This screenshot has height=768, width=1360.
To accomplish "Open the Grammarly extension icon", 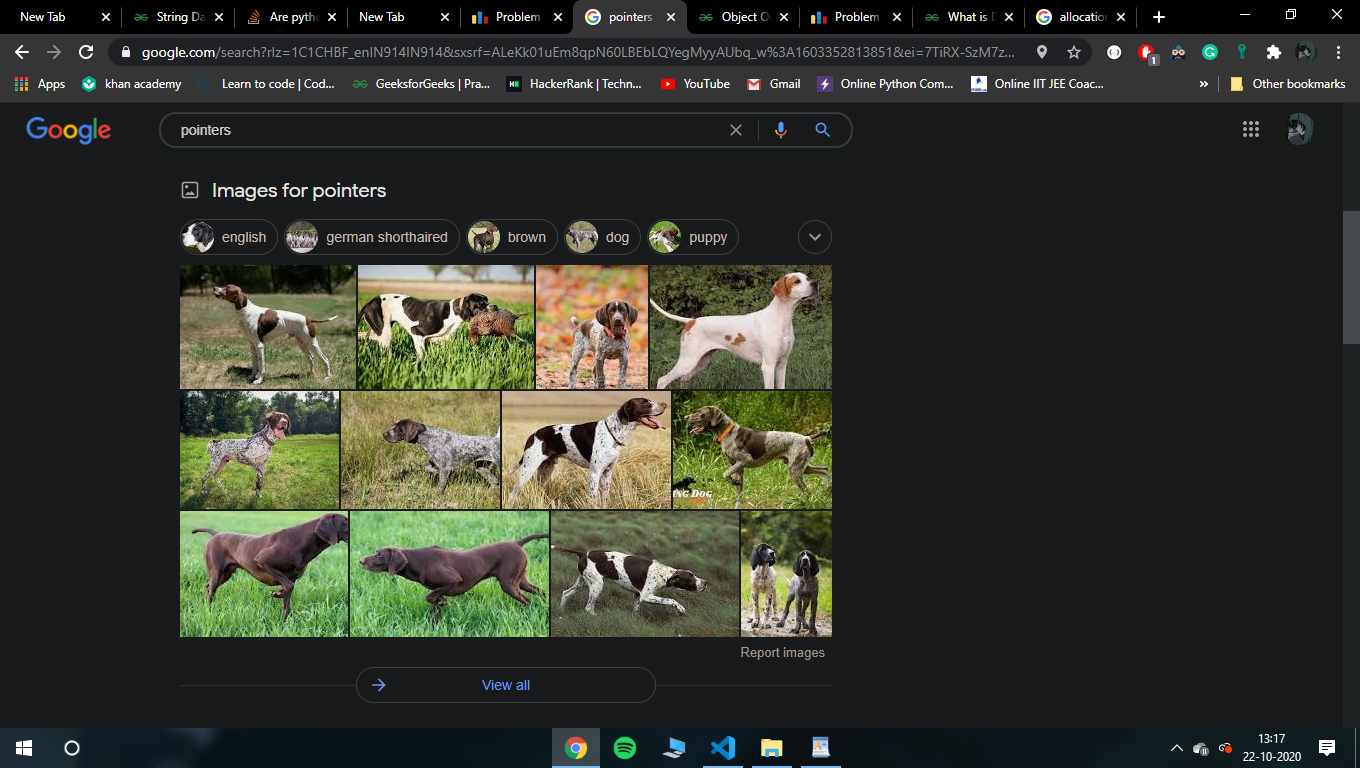I will 1210,50.
